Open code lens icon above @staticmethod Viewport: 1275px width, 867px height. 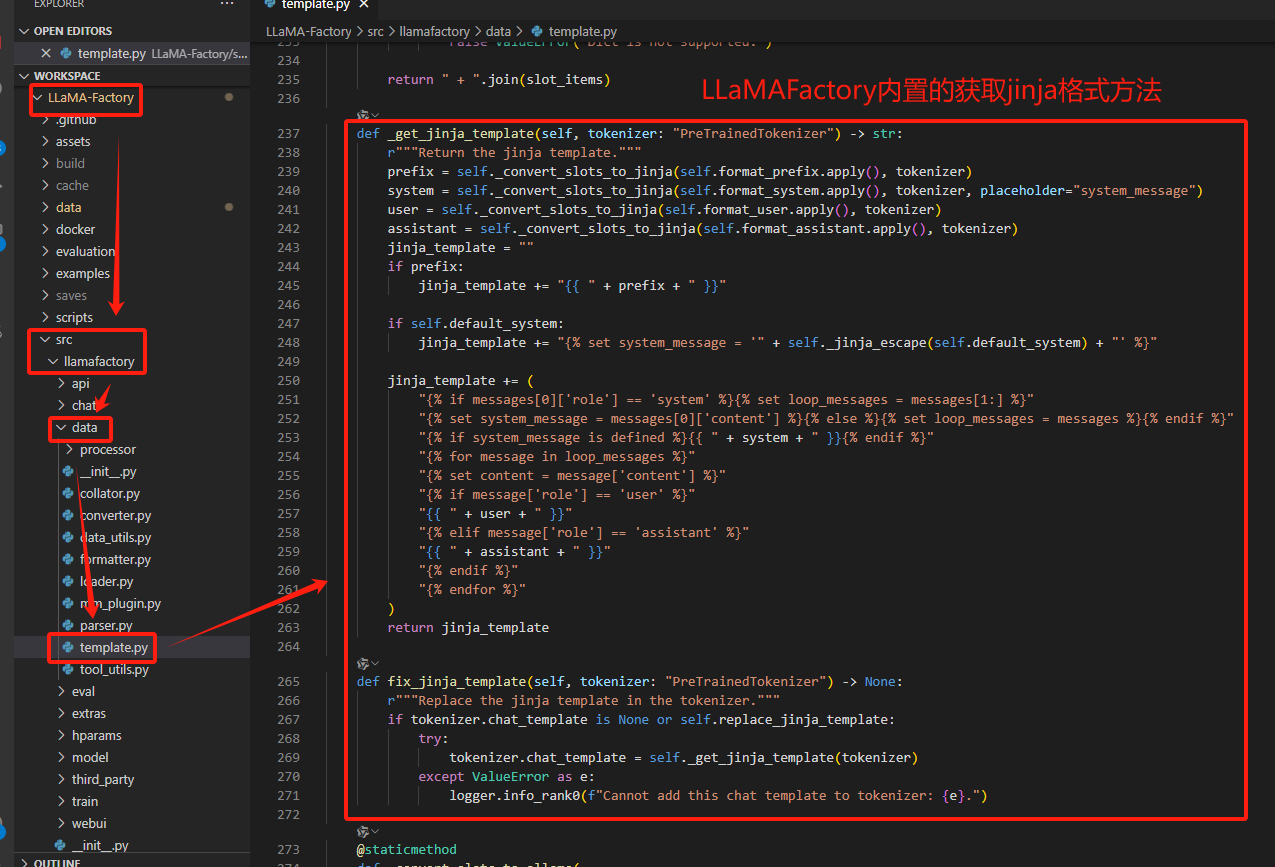tap(363, 831)
